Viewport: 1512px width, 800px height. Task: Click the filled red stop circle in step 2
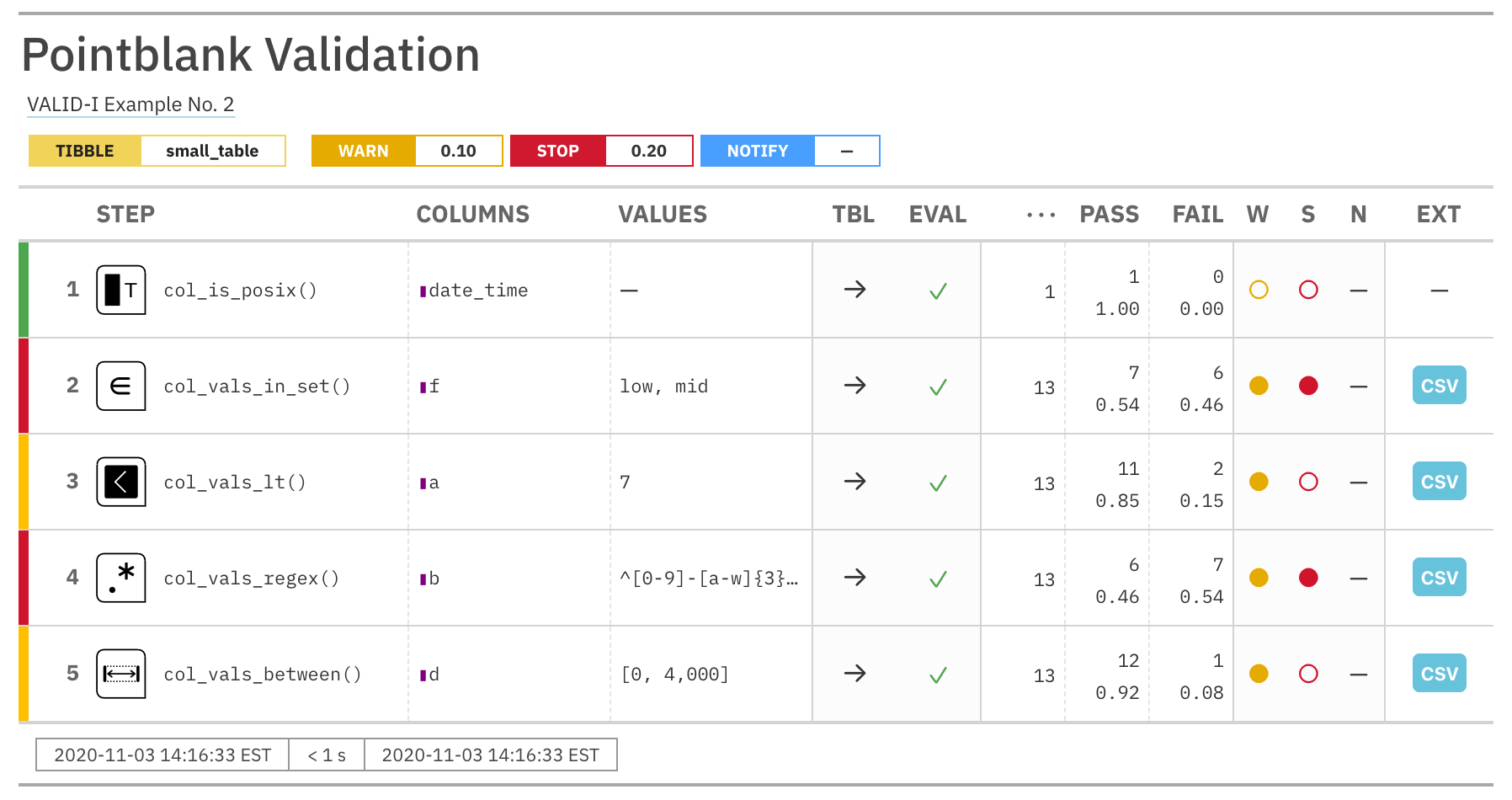tap(1308, 386)
